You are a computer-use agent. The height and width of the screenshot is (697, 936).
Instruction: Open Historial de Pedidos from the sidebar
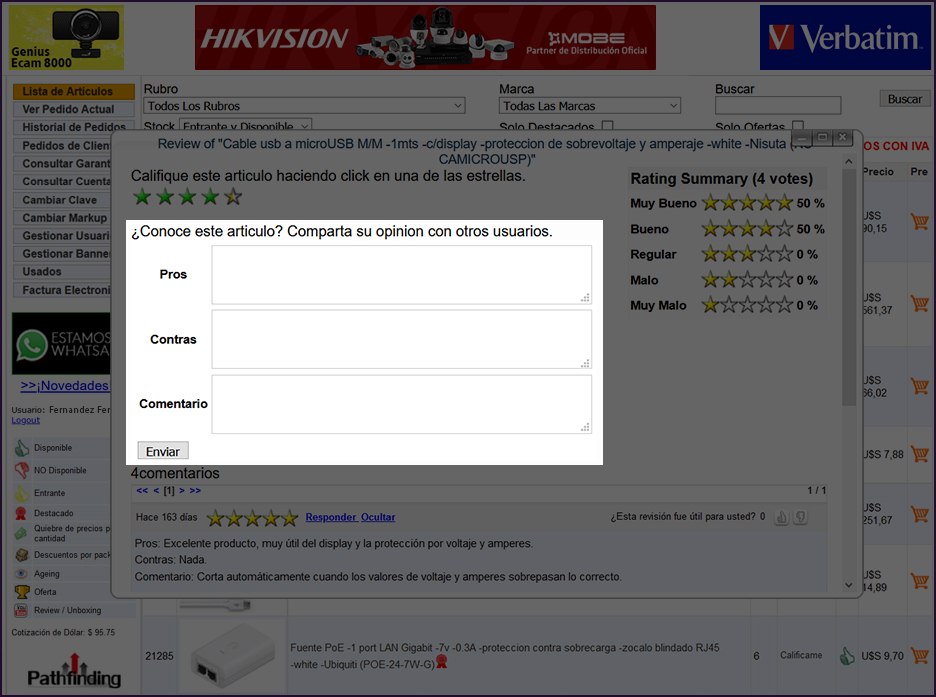coord(74,127)
